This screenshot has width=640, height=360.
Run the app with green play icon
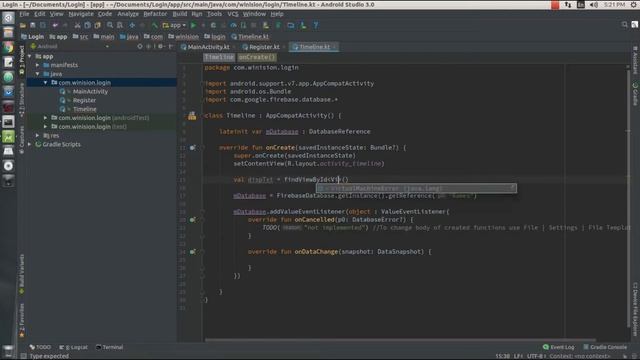193,25
